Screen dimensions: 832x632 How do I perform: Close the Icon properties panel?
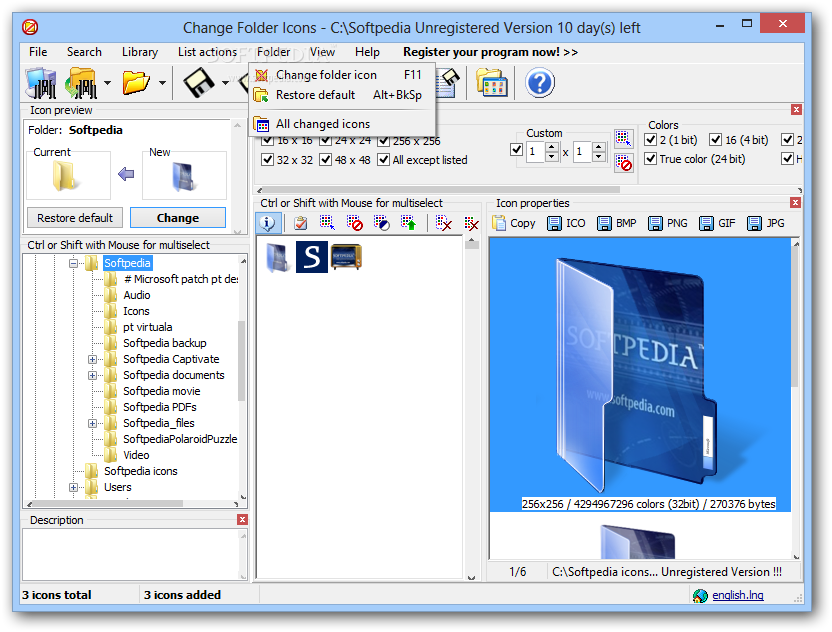(795, 203)
